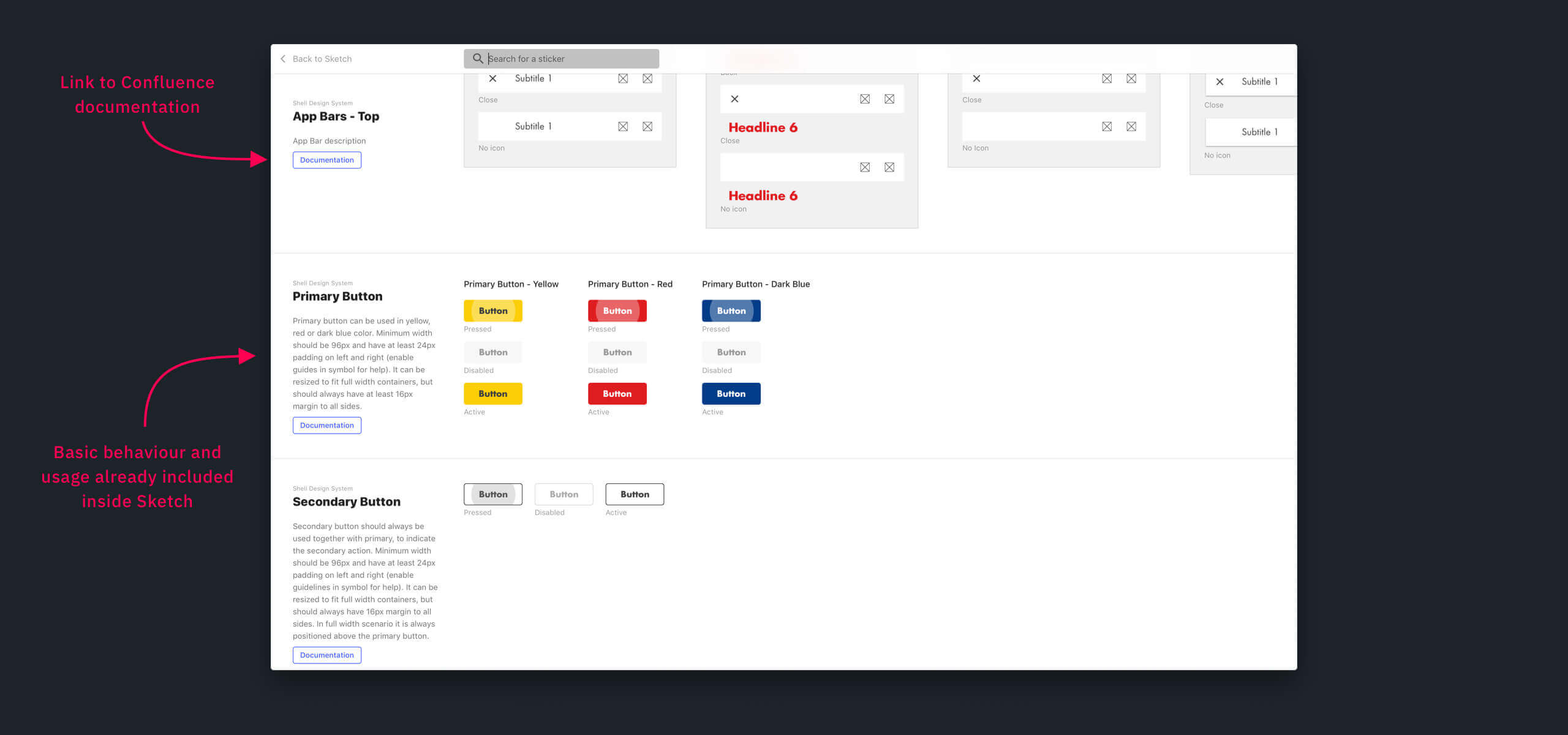Click the close X on the far-right Subtitle 1 bar
This screenshot has width=1568, height=735.
coord(1219,81)
